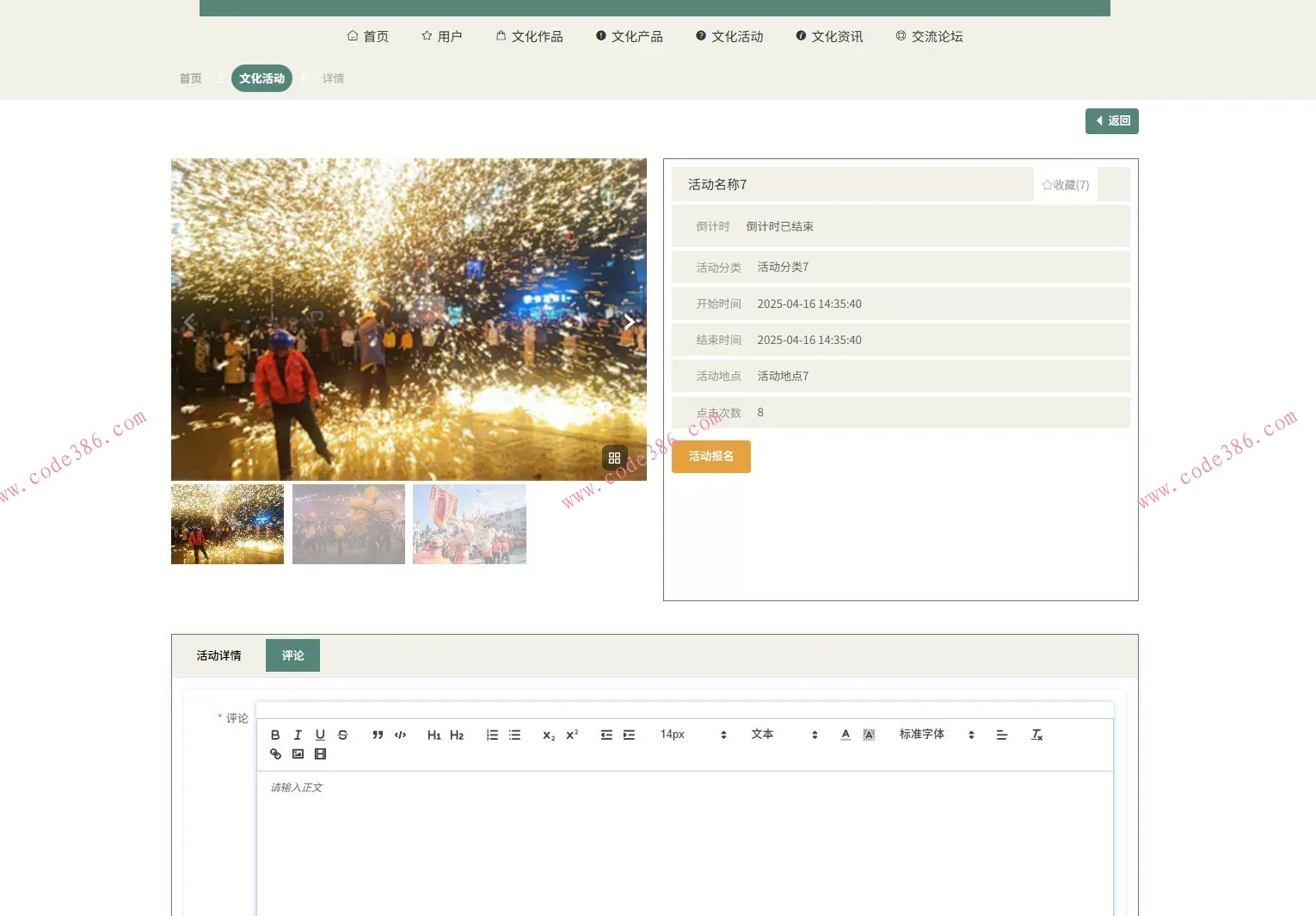Apply italic formatting in the editor

click(x=298, y=735)
